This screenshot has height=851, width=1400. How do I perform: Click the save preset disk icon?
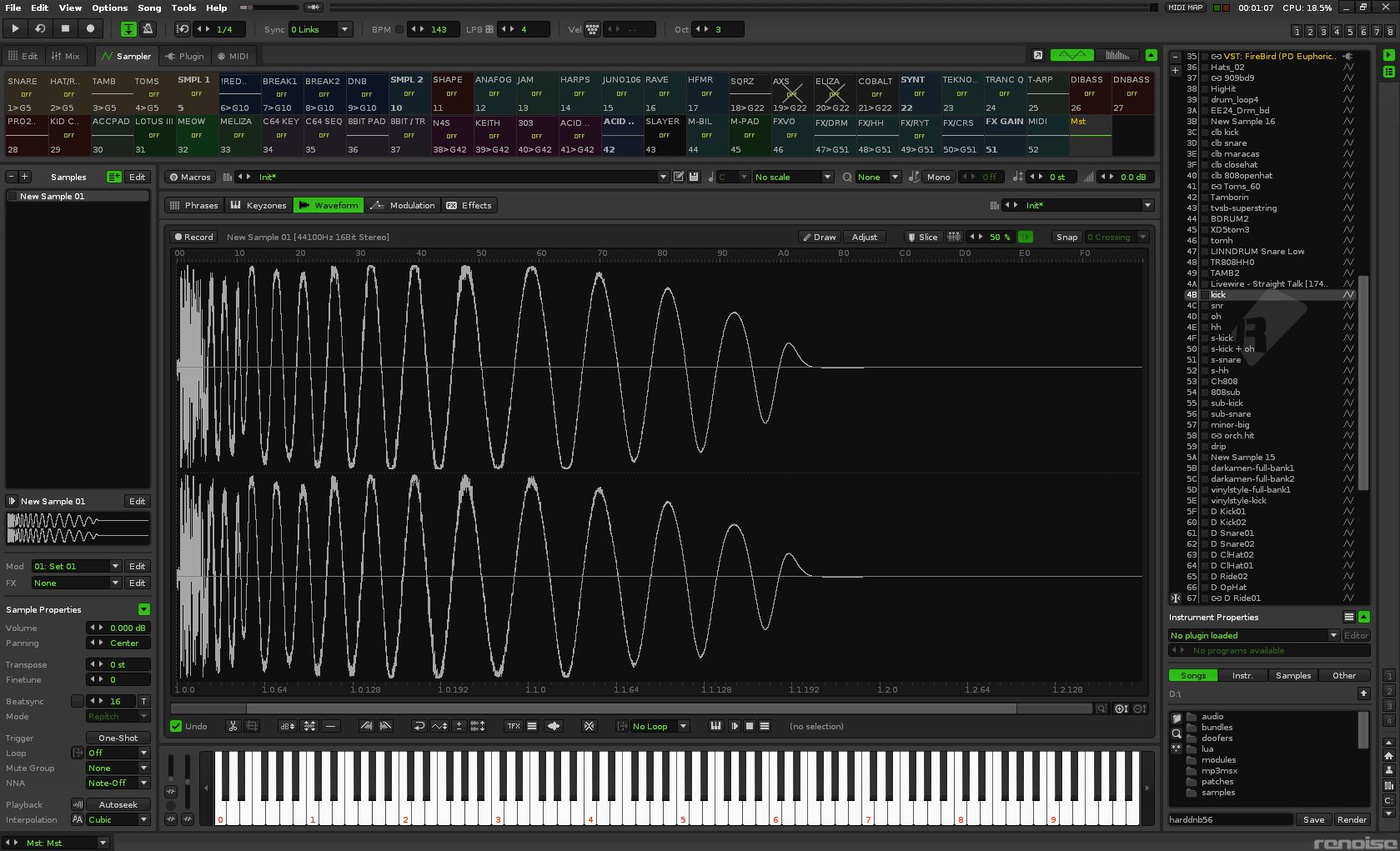(x=694, y=177)
